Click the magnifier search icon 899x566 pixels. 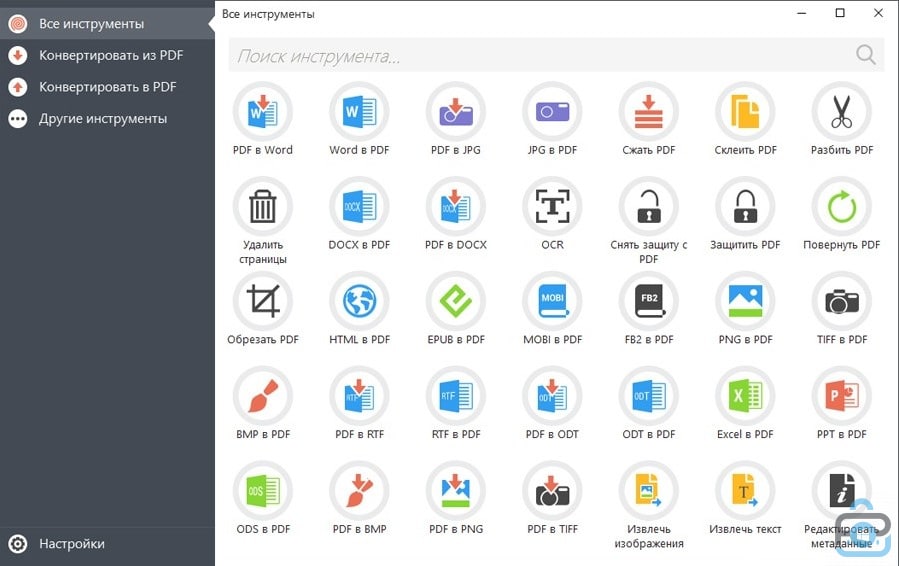(x=866, y=55)
